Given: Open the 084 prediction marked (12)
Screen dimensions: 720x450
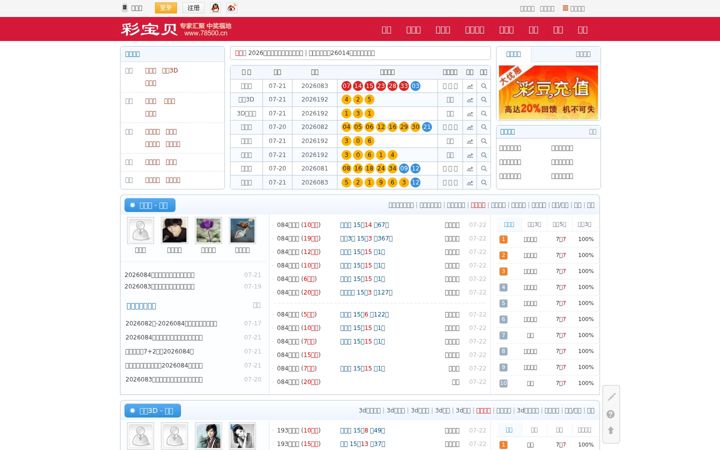Looking at the screenshot, I should tap(298, 252).
